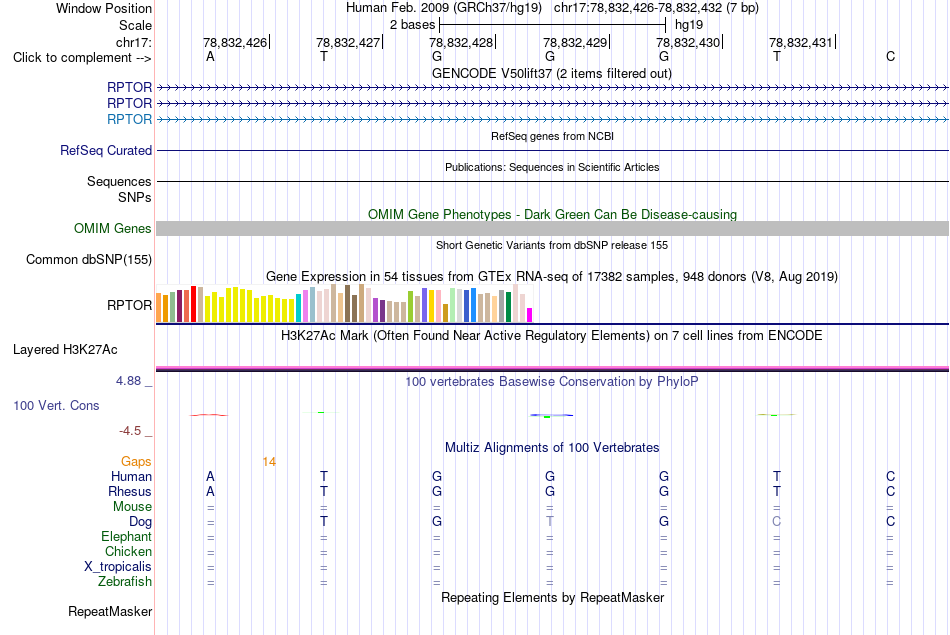Open the OMIM Gene Phenotypes track title
950x635 pixels.
pyautogui.click(x=552, y=214)
